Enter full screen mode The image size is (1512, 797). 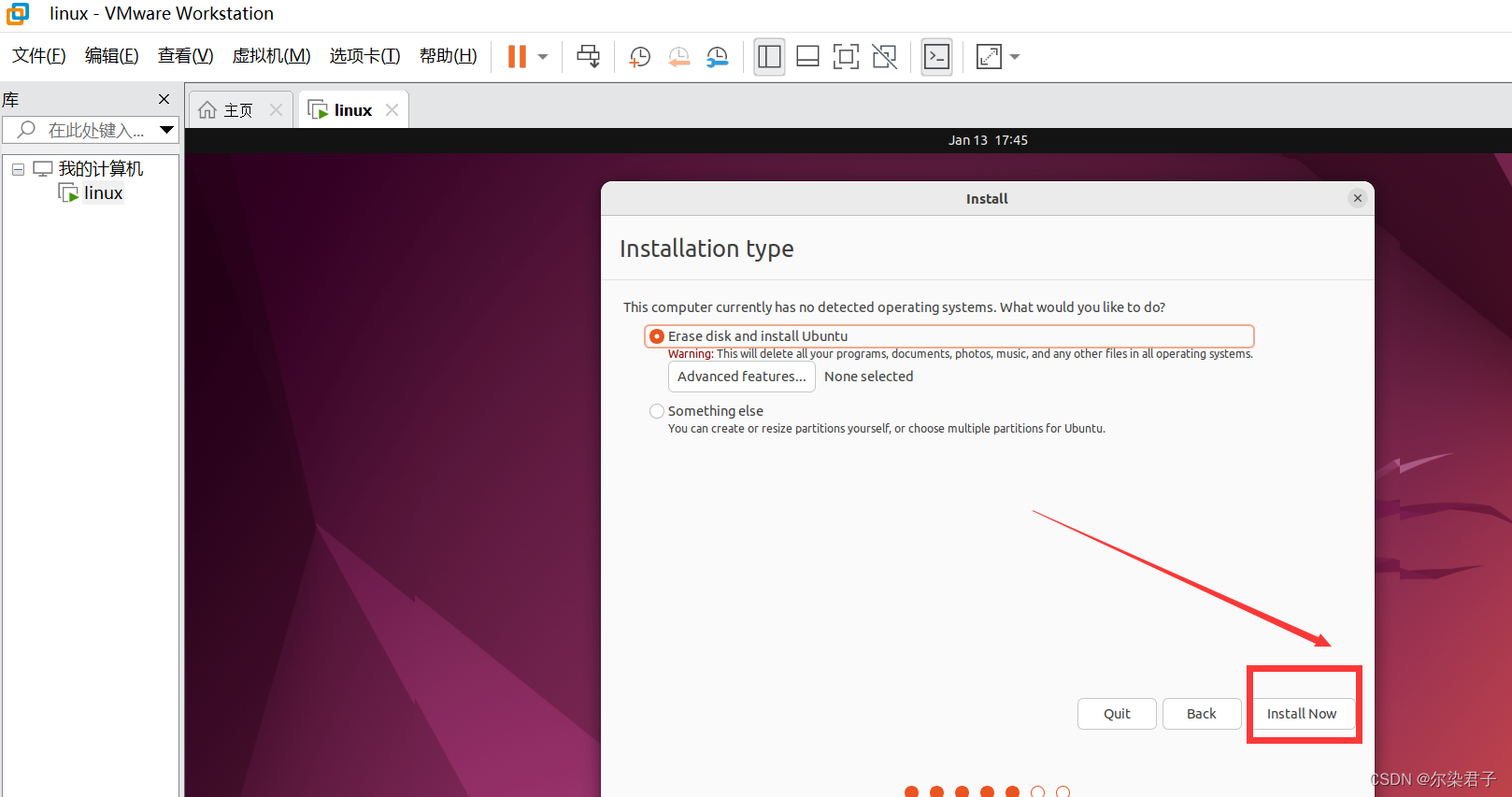point(846,57)
